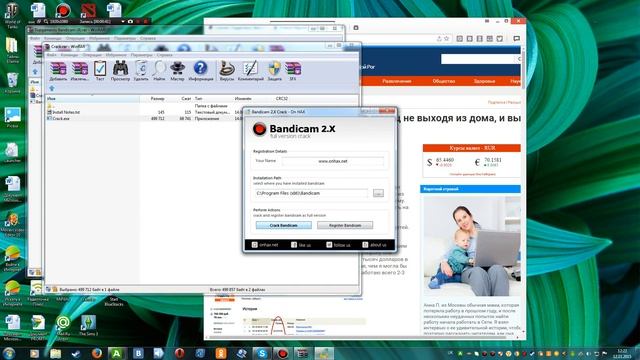Viewport: 640px width, 360px height.
Task: Click the Test (Тест) clipboard icon
Action: (100, 71)
